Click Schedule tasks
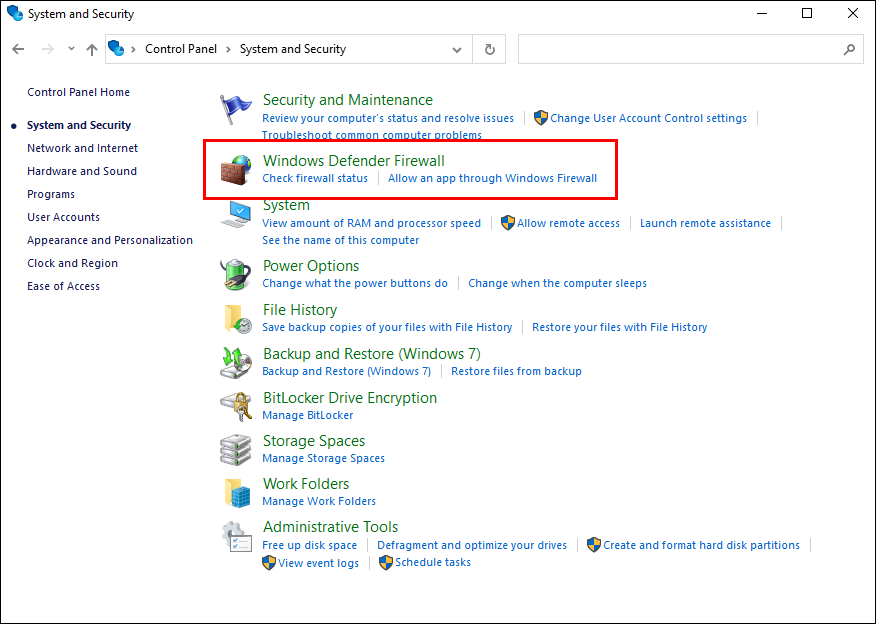 pyautogui.click(x=433, y=563)
